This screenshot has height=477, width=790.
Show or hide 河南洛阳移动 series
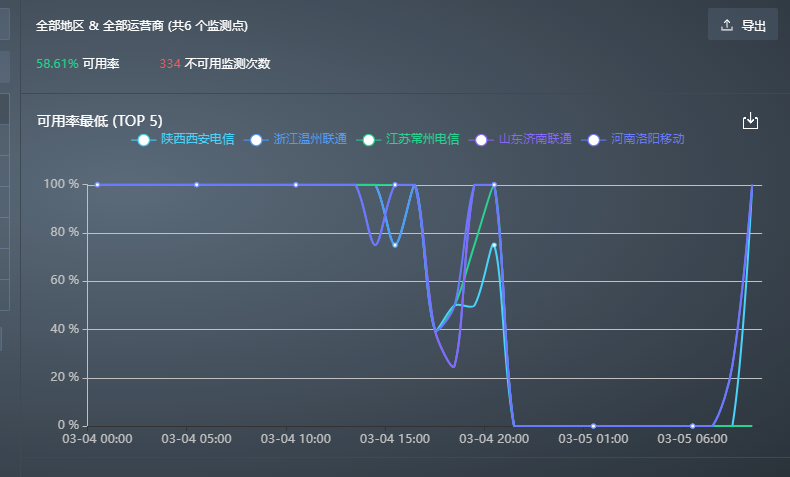tap(636, 139)
